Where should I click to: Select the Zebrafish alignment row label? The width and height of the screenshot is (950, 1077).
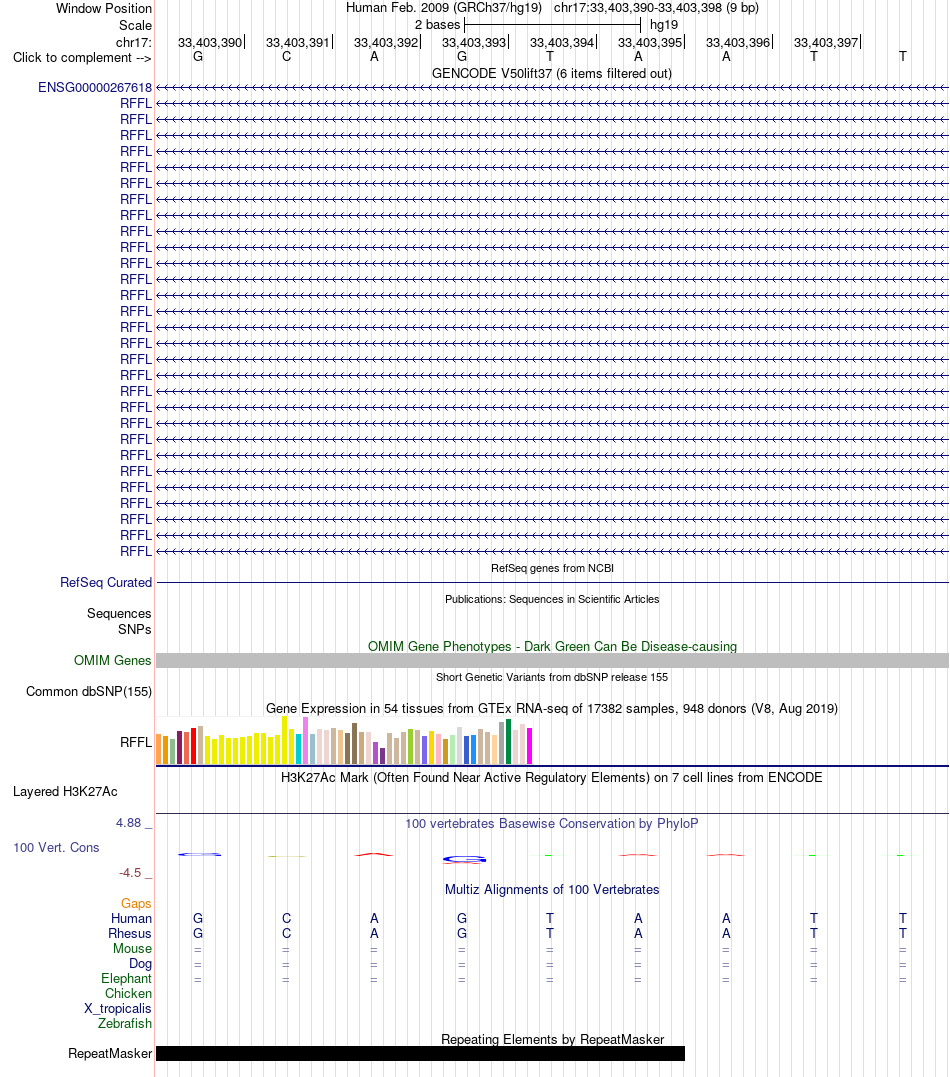tap(125, 1023)
